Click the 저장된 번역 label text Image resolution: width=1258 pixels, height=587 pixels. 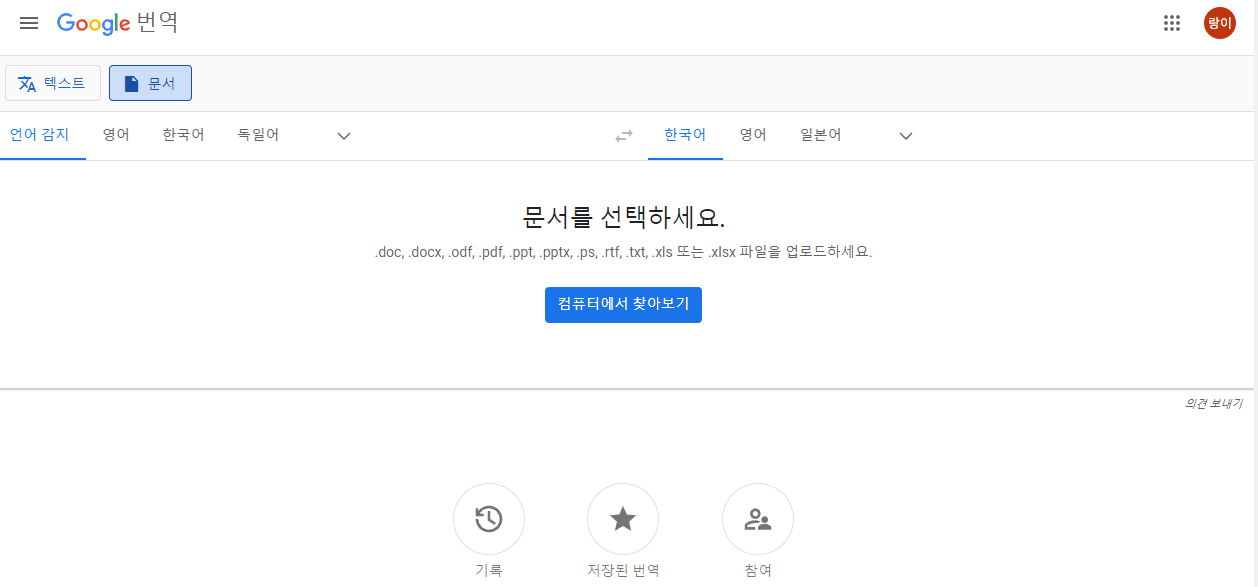click(x=623, y=571)
